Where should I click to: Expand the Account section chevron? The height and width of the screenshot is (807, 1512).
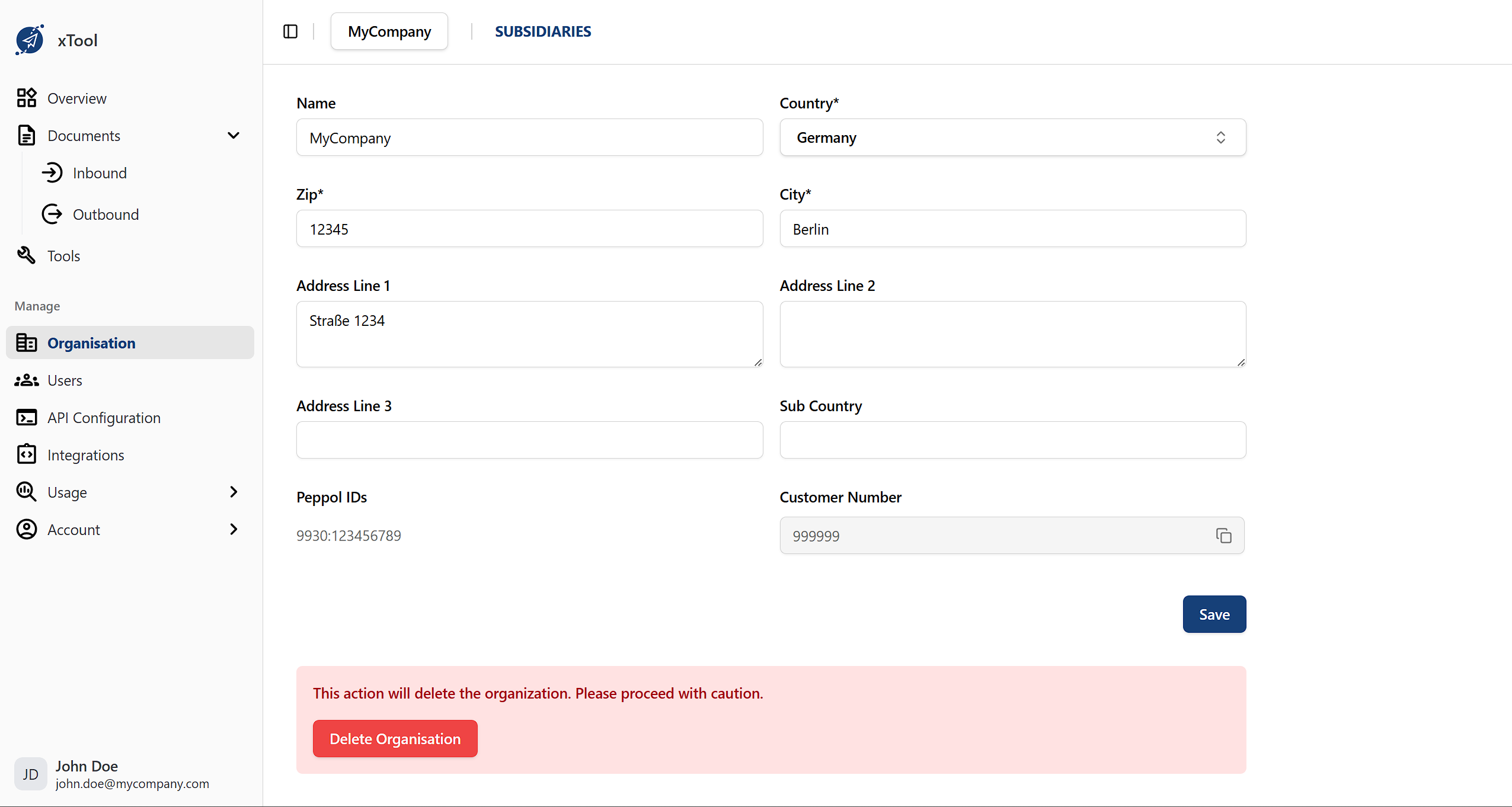click(x=234, y=529)
